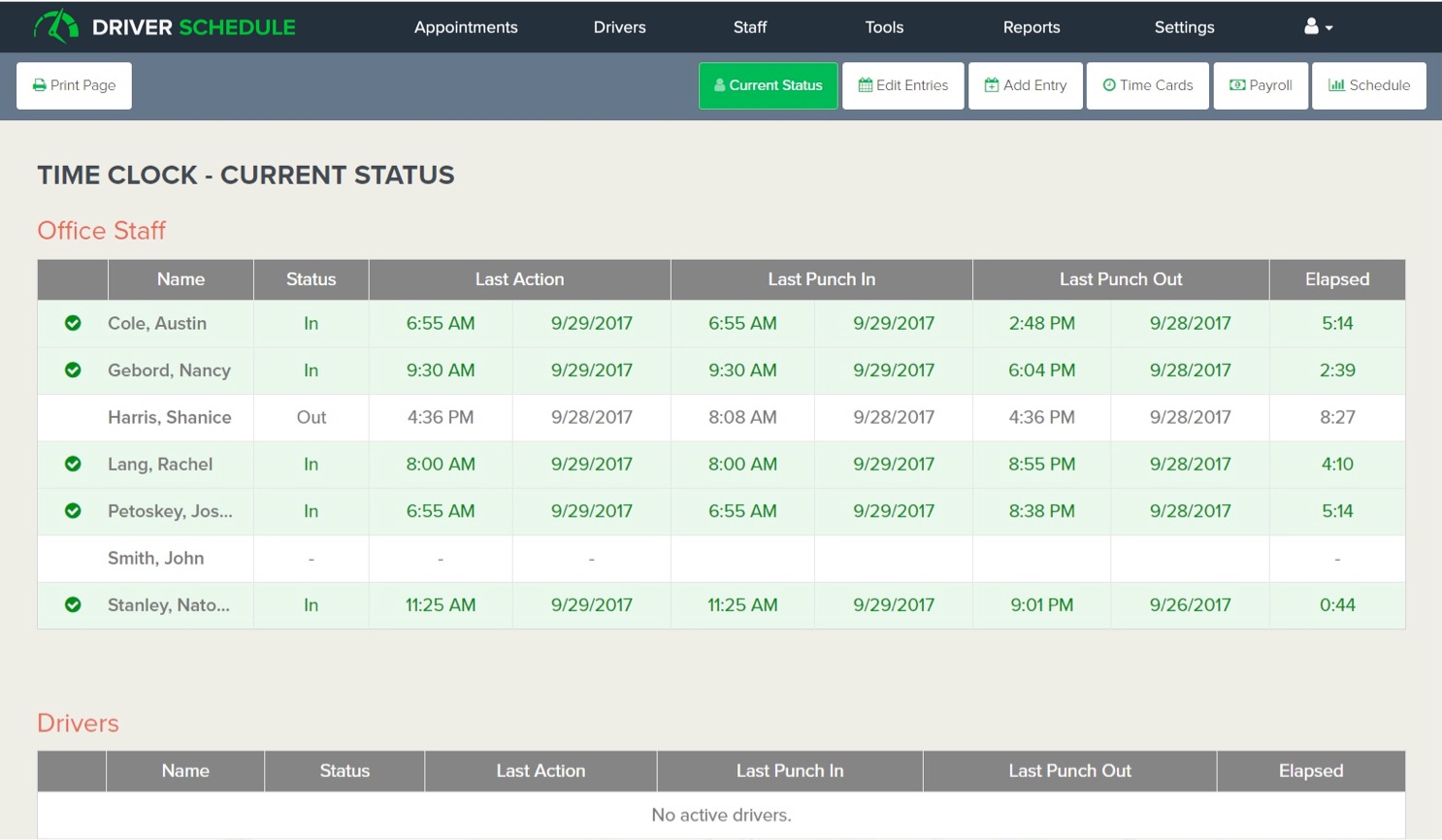
Task: Click the person icon on Current Status
Action: 720,85
